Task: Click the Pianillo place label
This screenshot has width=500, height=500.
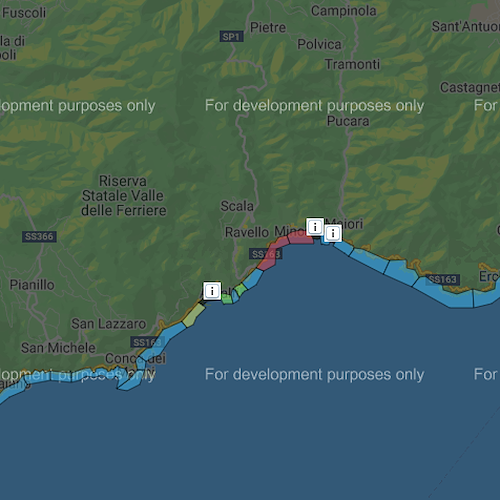Action: point(32,285)
